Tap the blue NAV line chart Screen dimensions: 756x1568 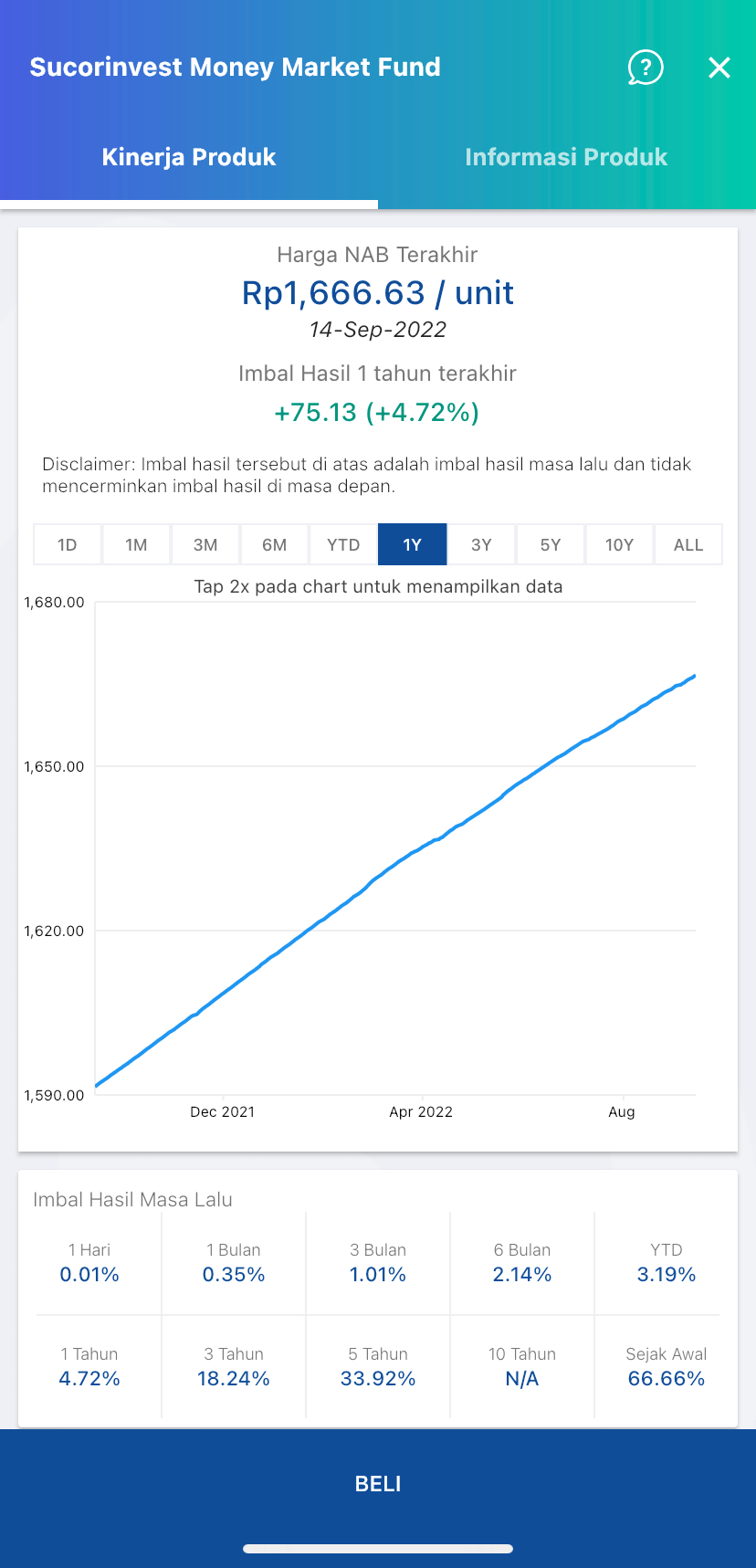[395, 881]
